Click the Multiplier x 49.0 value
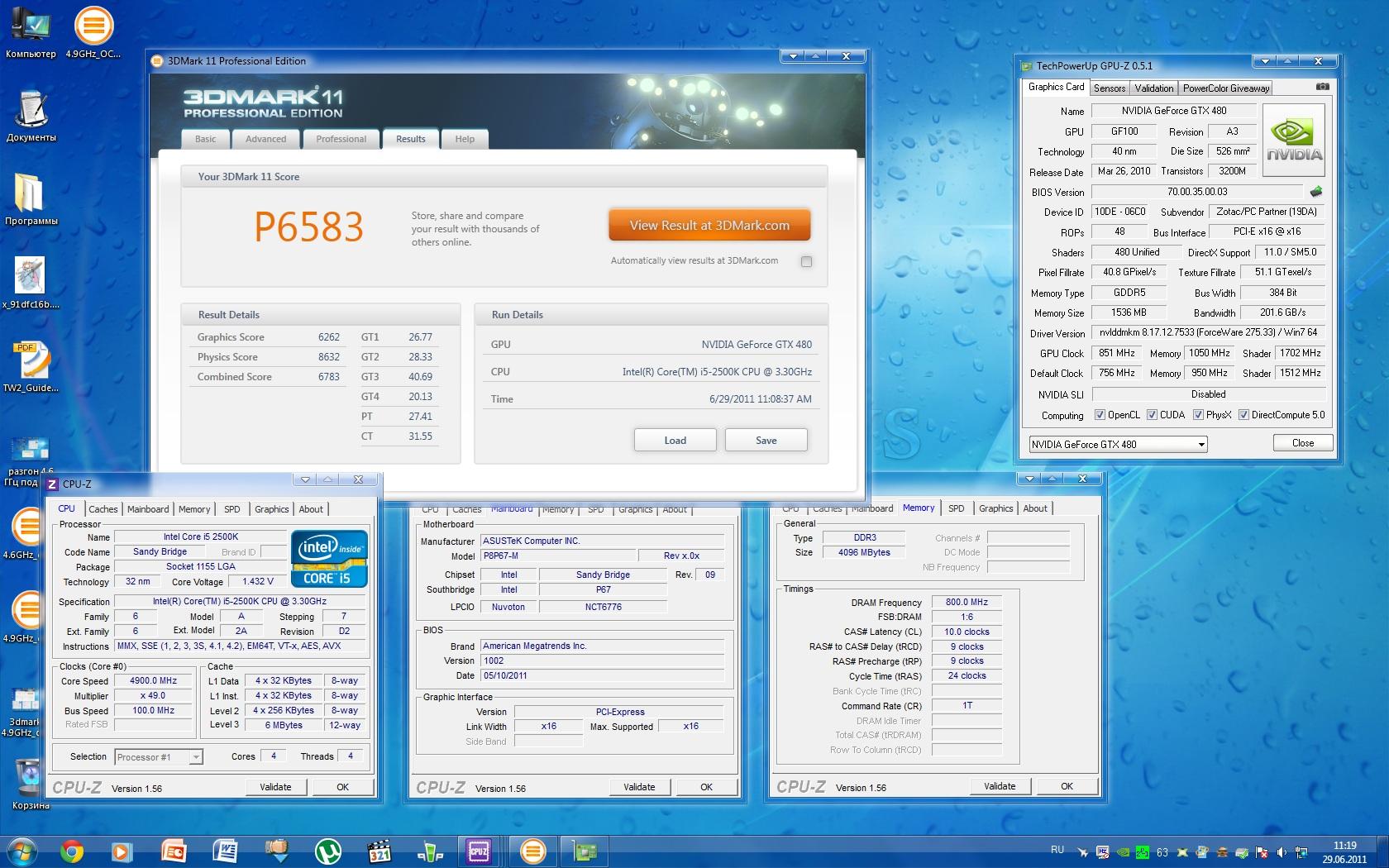Image resolution: width=1389 pixels, height=868 pixels. click(x=153, y=696)
